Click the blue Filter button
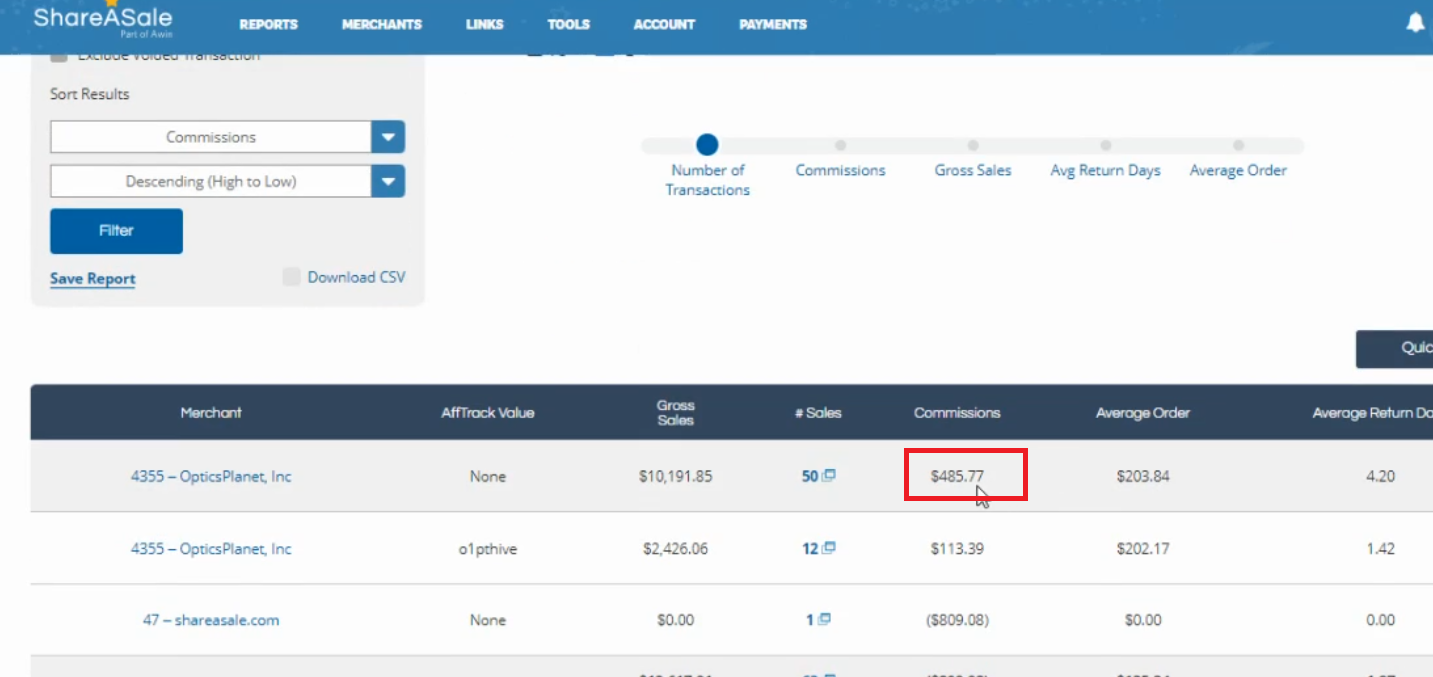This screenshot has width=1433, height=677. coord(116,231)
